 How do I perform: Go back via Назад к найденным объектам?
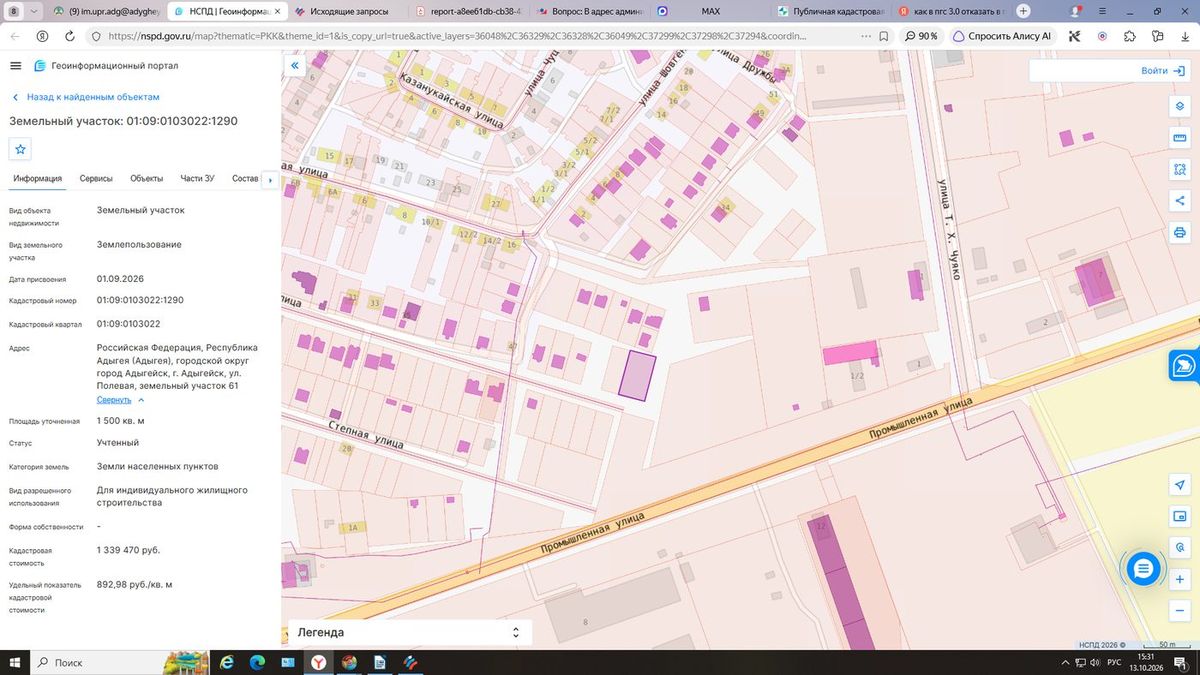[86, 97]
